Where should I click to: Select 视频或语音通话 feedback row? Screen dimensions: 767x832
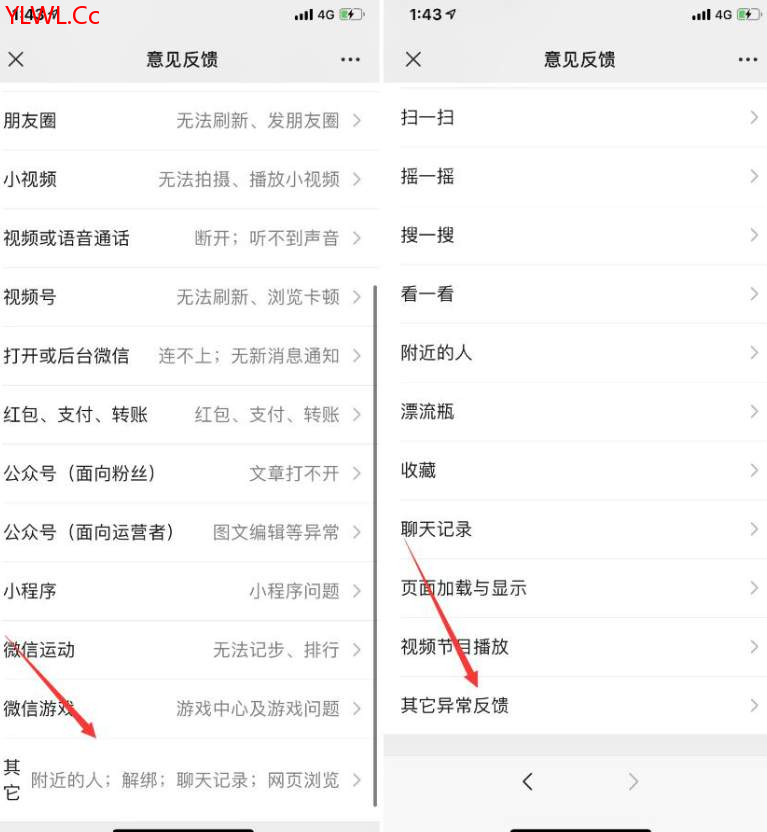point(190,238)
